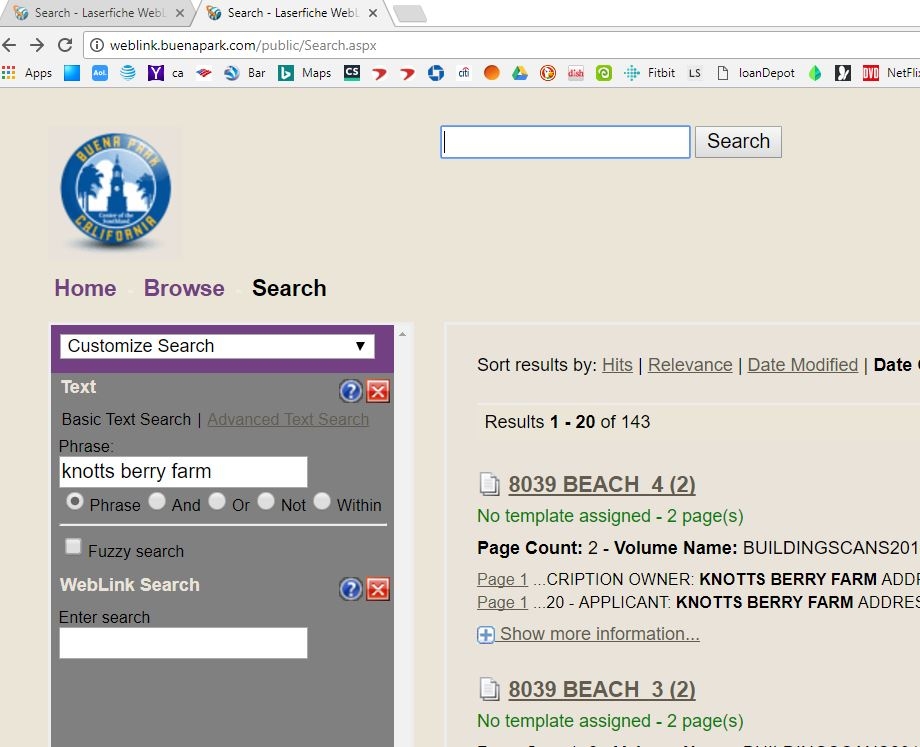Sort results by Hits

pos(617,365)
